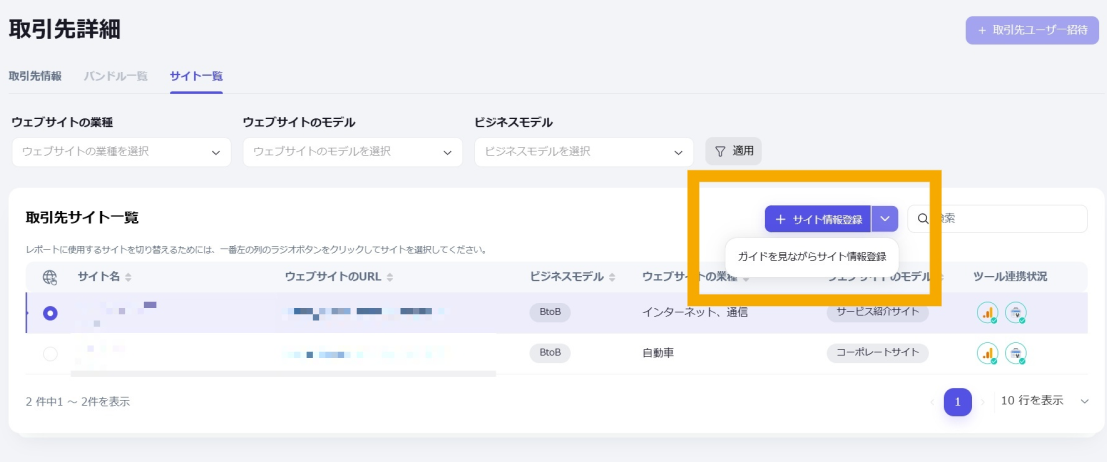
Task: Switch to 取引先情報 tab
Action: [35, 76]
